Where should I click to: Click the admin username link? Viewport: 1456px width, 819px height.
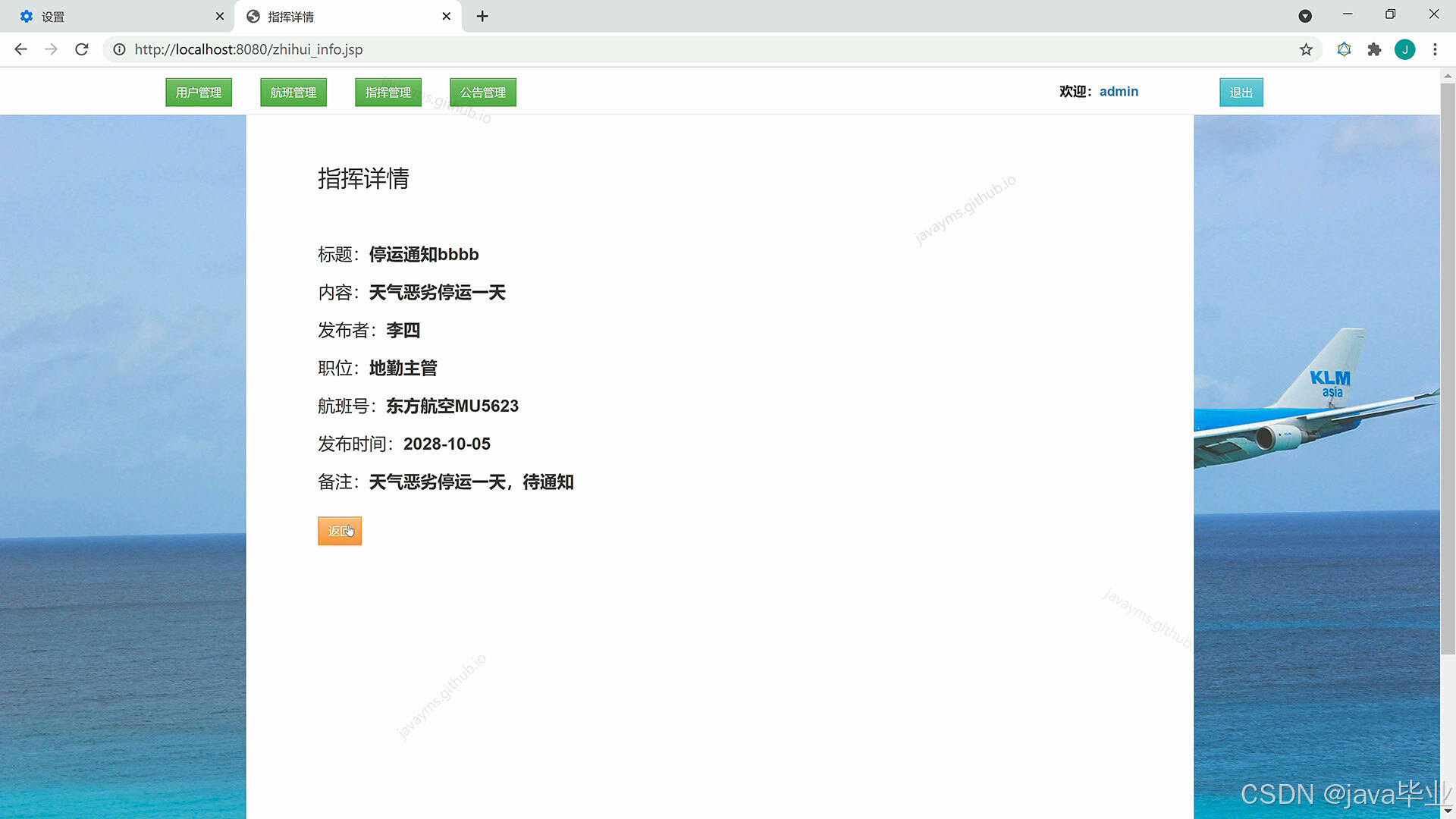coord(1119,92)
